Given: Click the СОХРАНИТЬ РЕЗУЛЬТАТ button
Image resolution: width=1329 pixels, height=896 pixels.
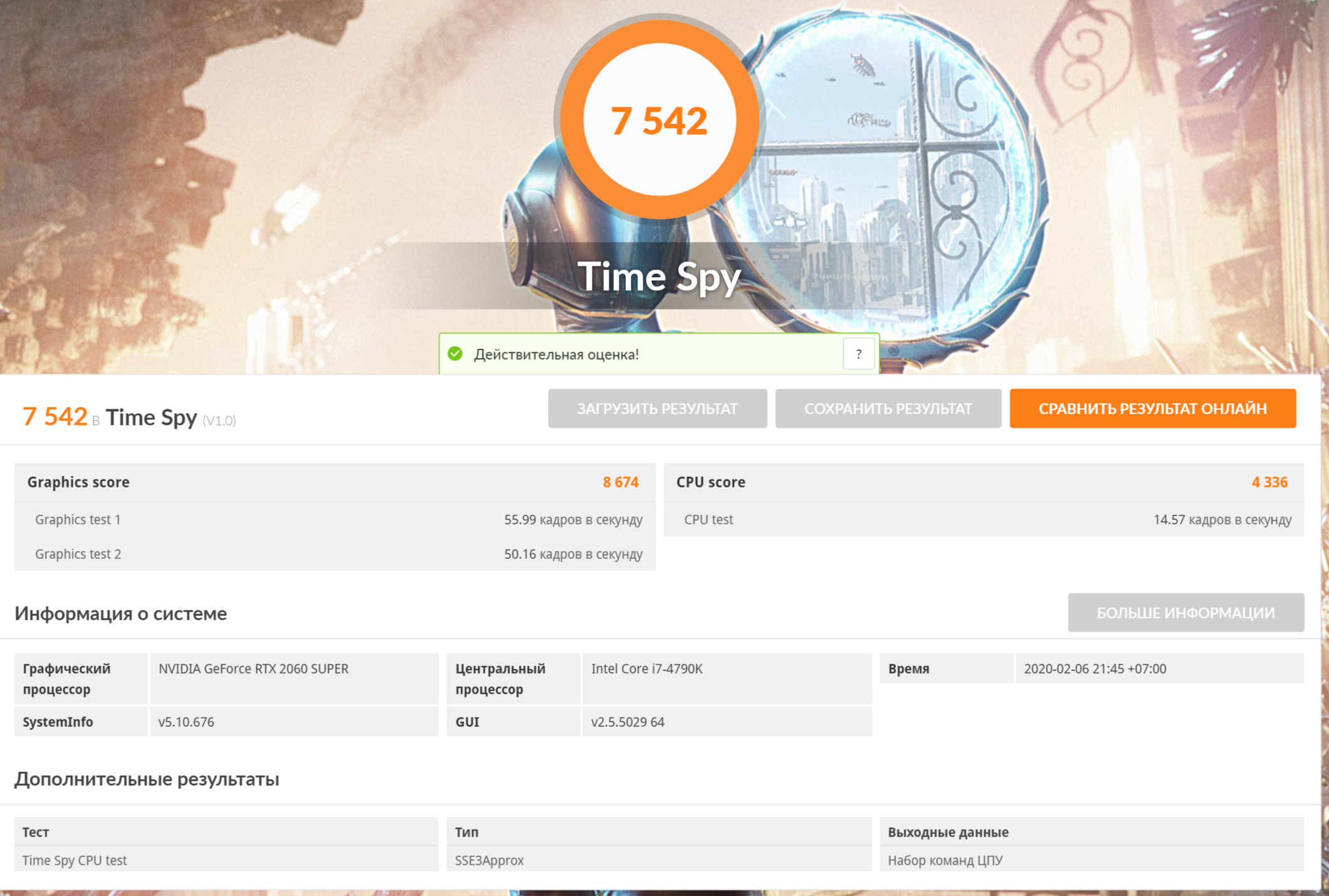Looking at the screenshot, I should (888, 409).
